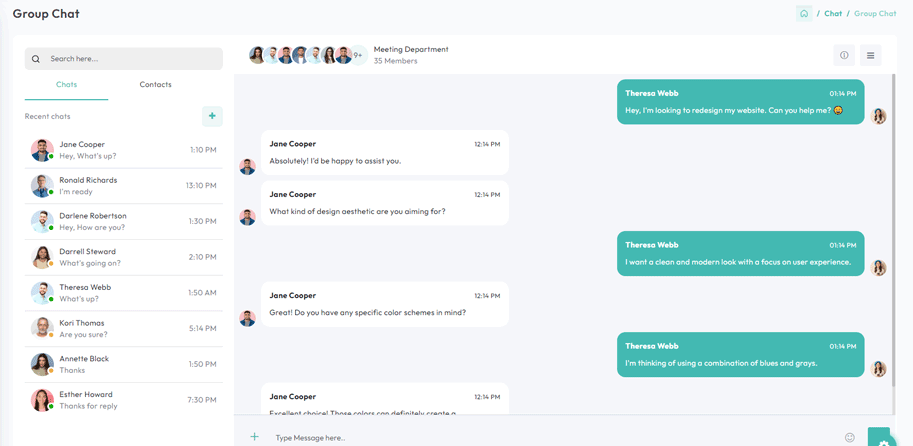The height and width of the screenshot is (446, 913).
Task: Open the settings gear button
Action: (882, 440)
